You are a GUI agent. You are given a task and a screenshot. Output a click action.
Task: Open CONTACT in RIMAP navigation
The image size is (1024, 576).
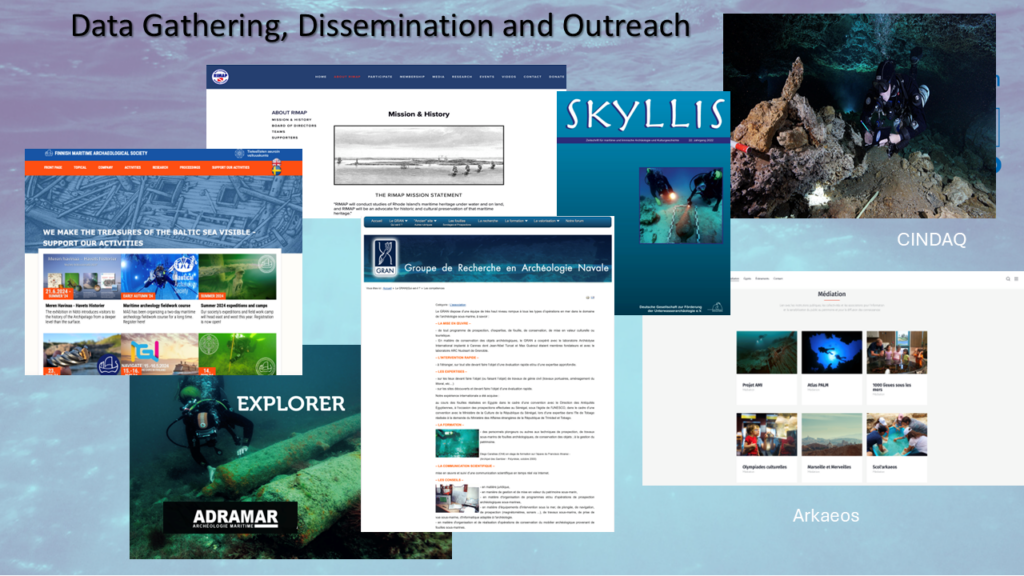pyautogui.click(x=532, y=77)
